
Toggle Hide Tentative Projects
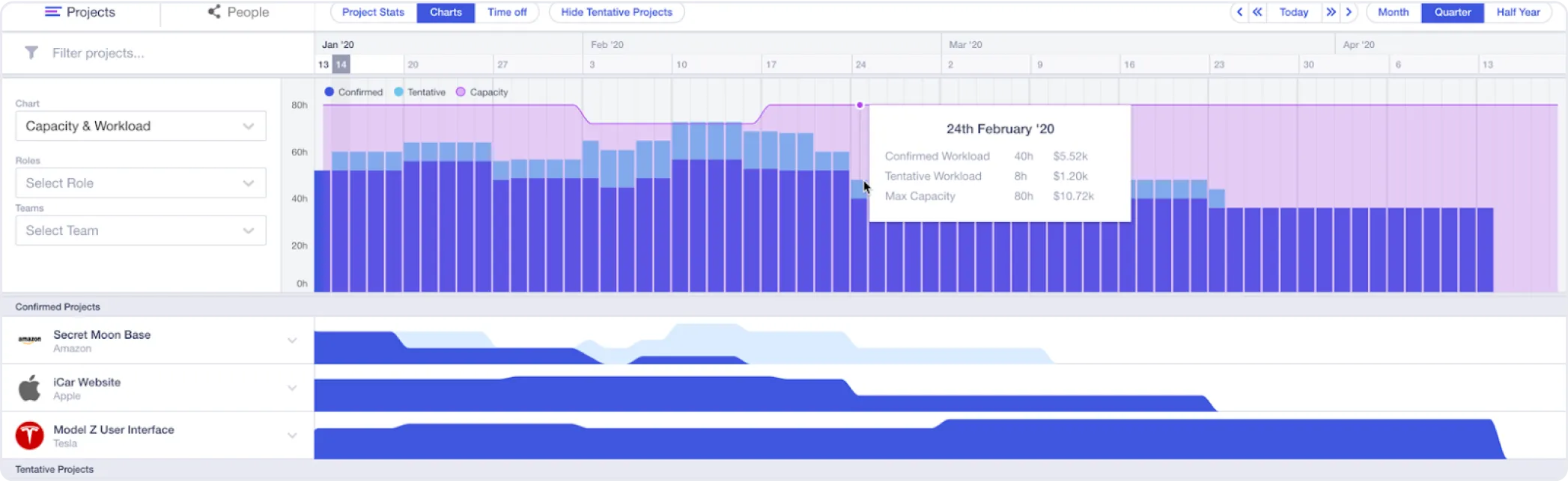616,12
